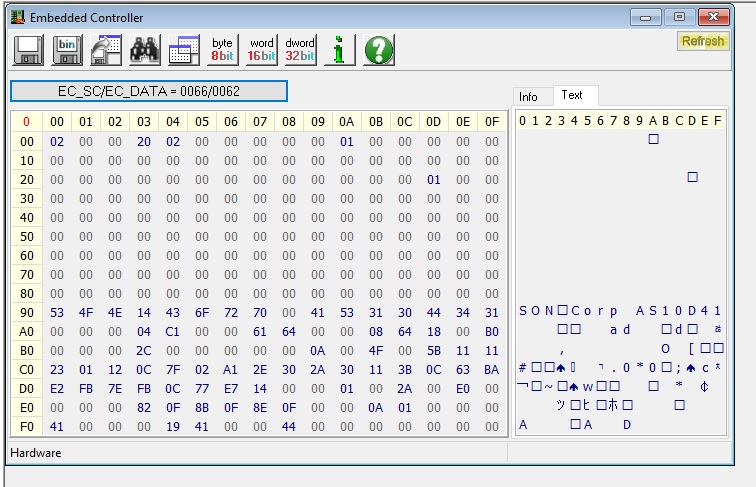
Task: Open help via green question mark
Action: pyautogui.click(x=378, y=50)
